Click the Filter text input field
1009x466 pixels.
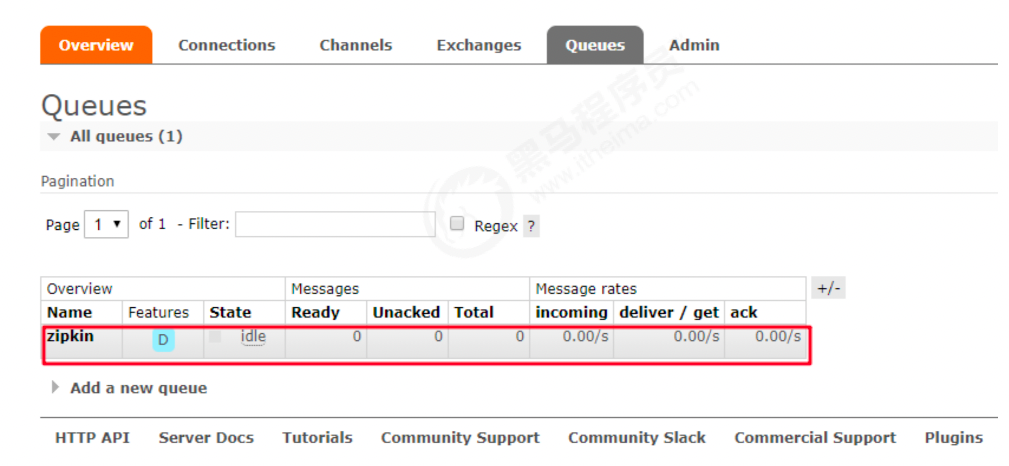point(335,224)
